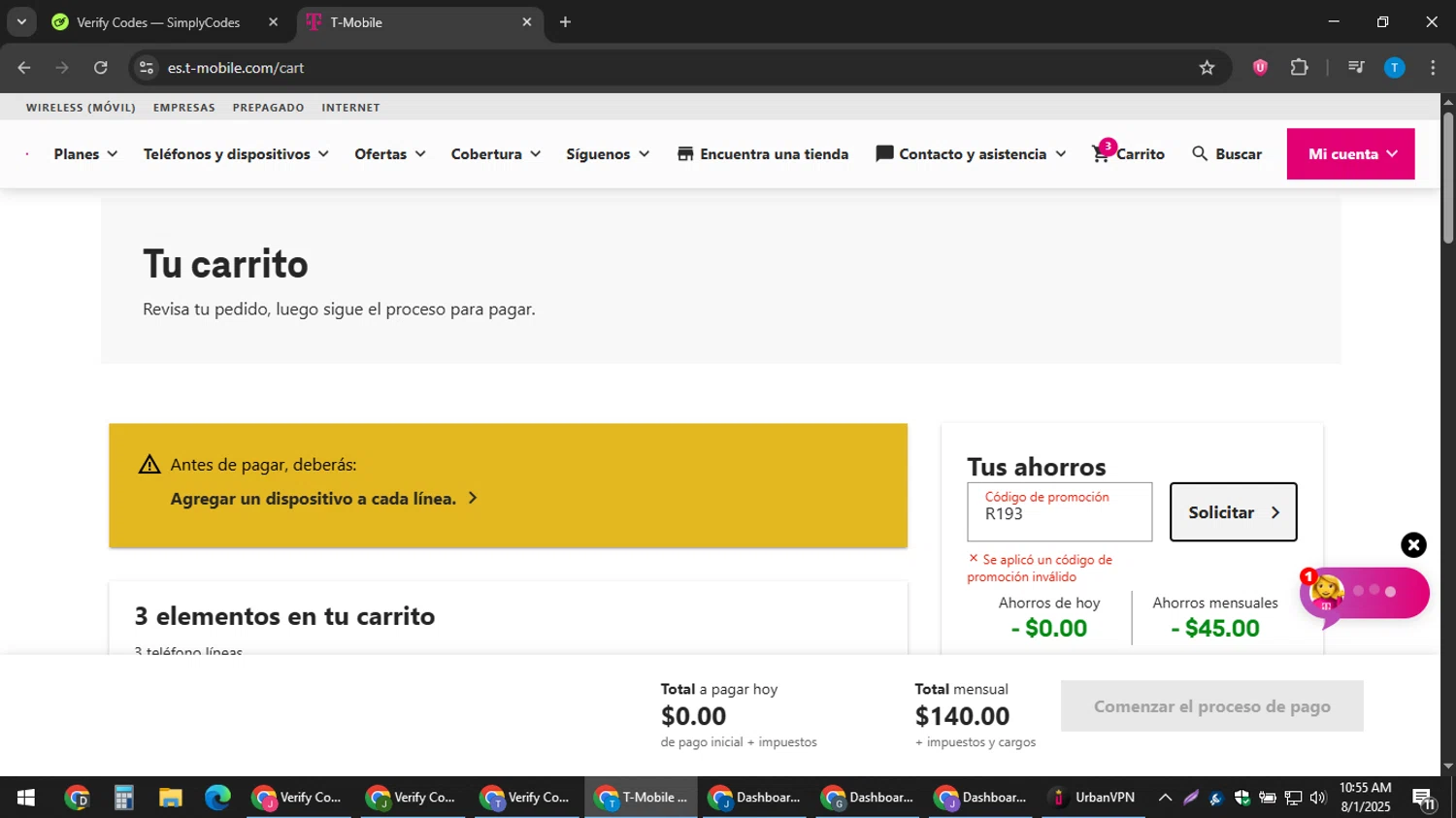Click the page vertical scrollbar thumb
The width and height of the screenshot is (1456, 818).
coord(1447,177)
